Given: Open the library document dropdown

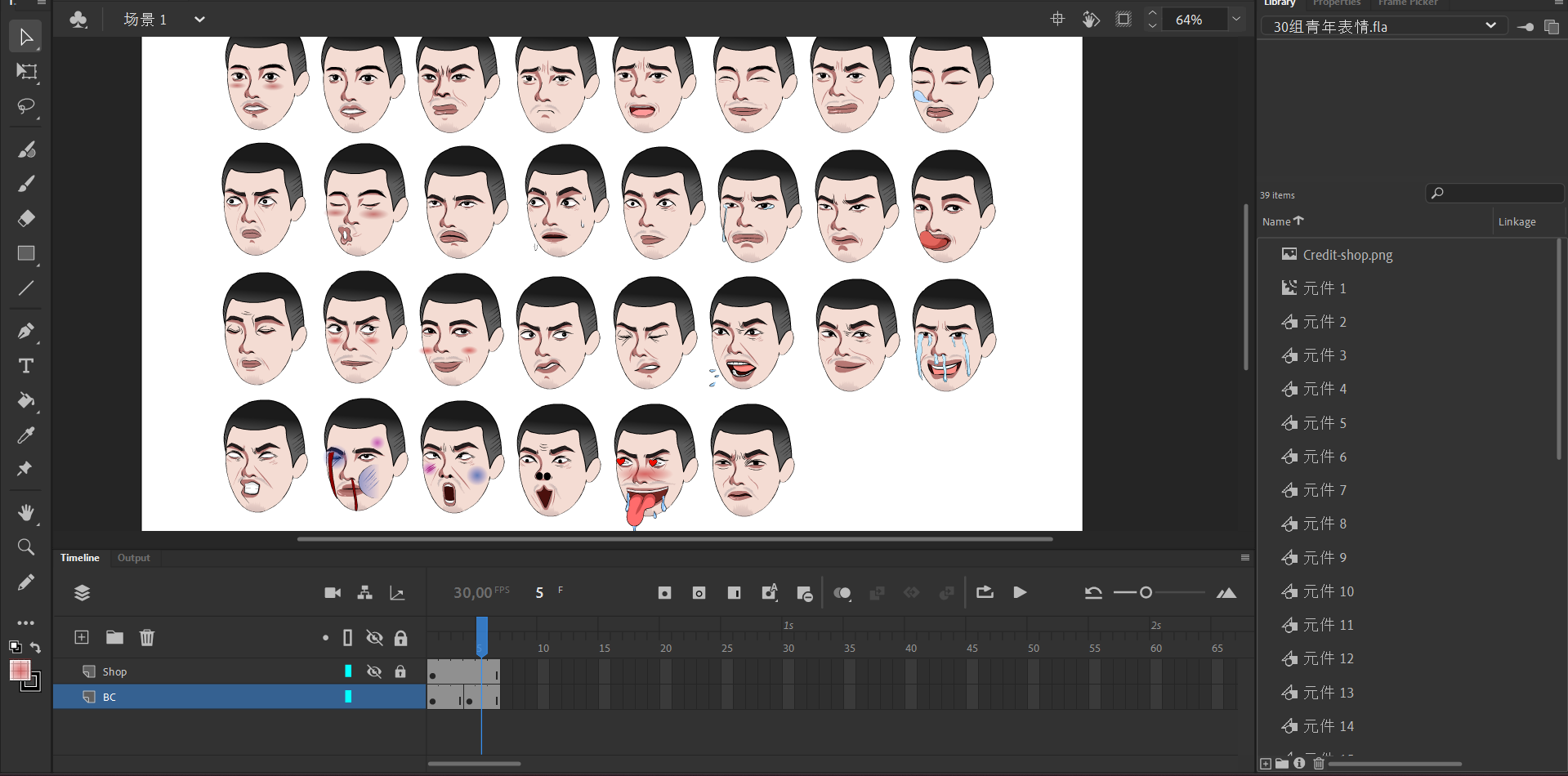Looking at the screenshot, I should pyautogui.click(x=1490, y=26).
